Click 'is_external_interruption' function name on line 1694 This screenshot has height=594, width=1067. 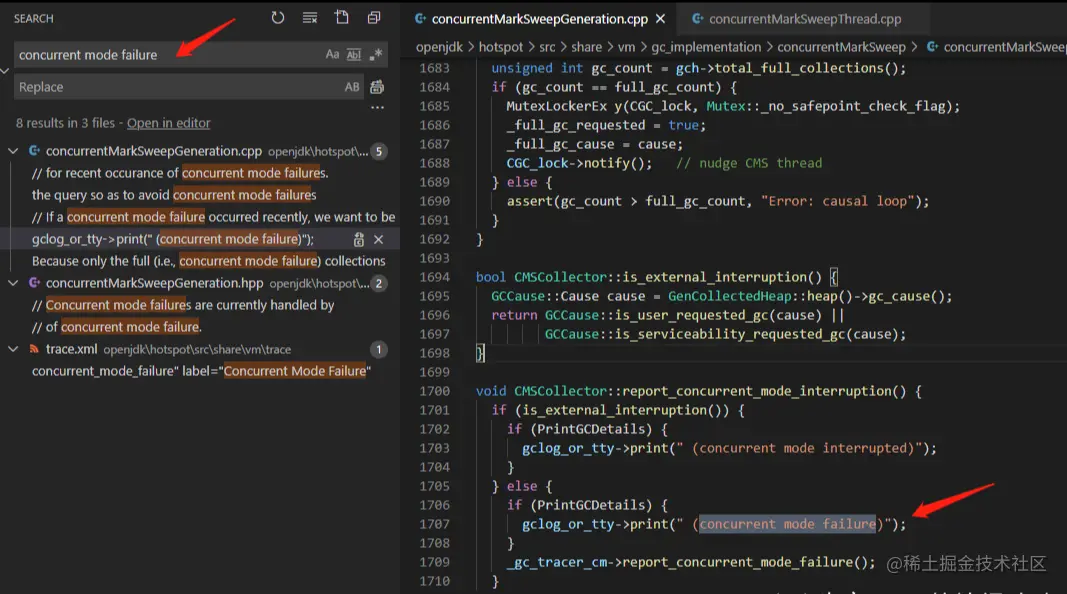coord(714,277)
